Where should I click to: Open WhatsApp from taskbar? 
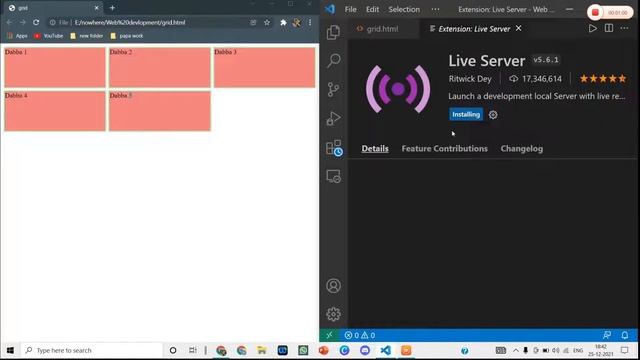(303, 350)
